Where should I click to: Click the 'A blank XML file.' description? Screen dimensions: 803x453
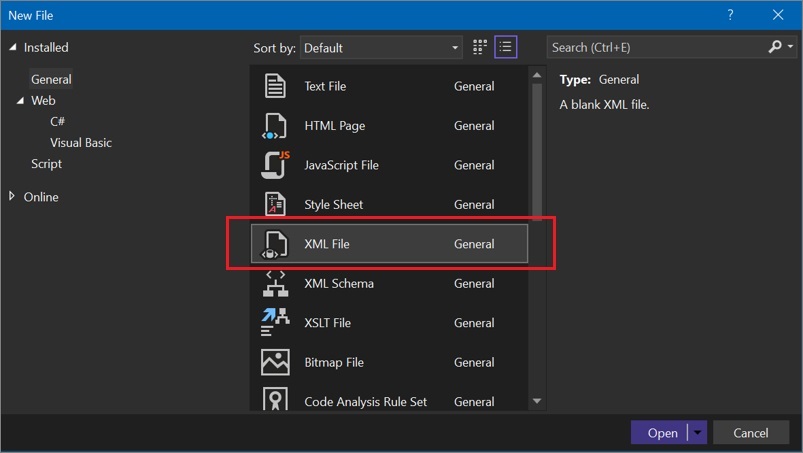(604, 104)
